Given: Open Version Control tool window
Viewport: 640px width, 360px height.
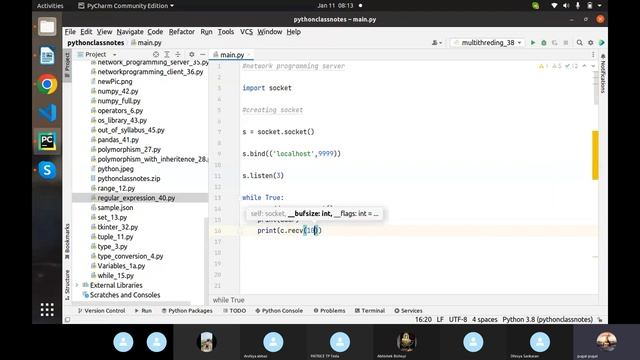Looking at the screenshot, I should [x=101, y=311].
